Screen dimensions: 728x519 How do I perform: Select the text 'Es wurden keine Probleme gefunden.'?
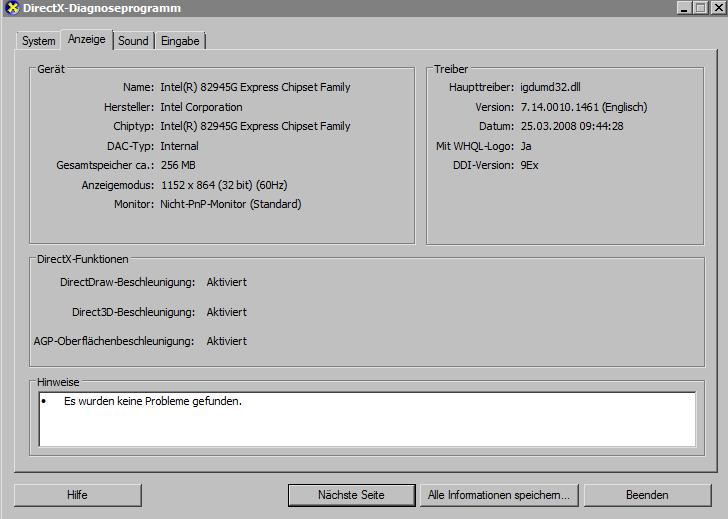pyautogui.click(x=153, y=401)
